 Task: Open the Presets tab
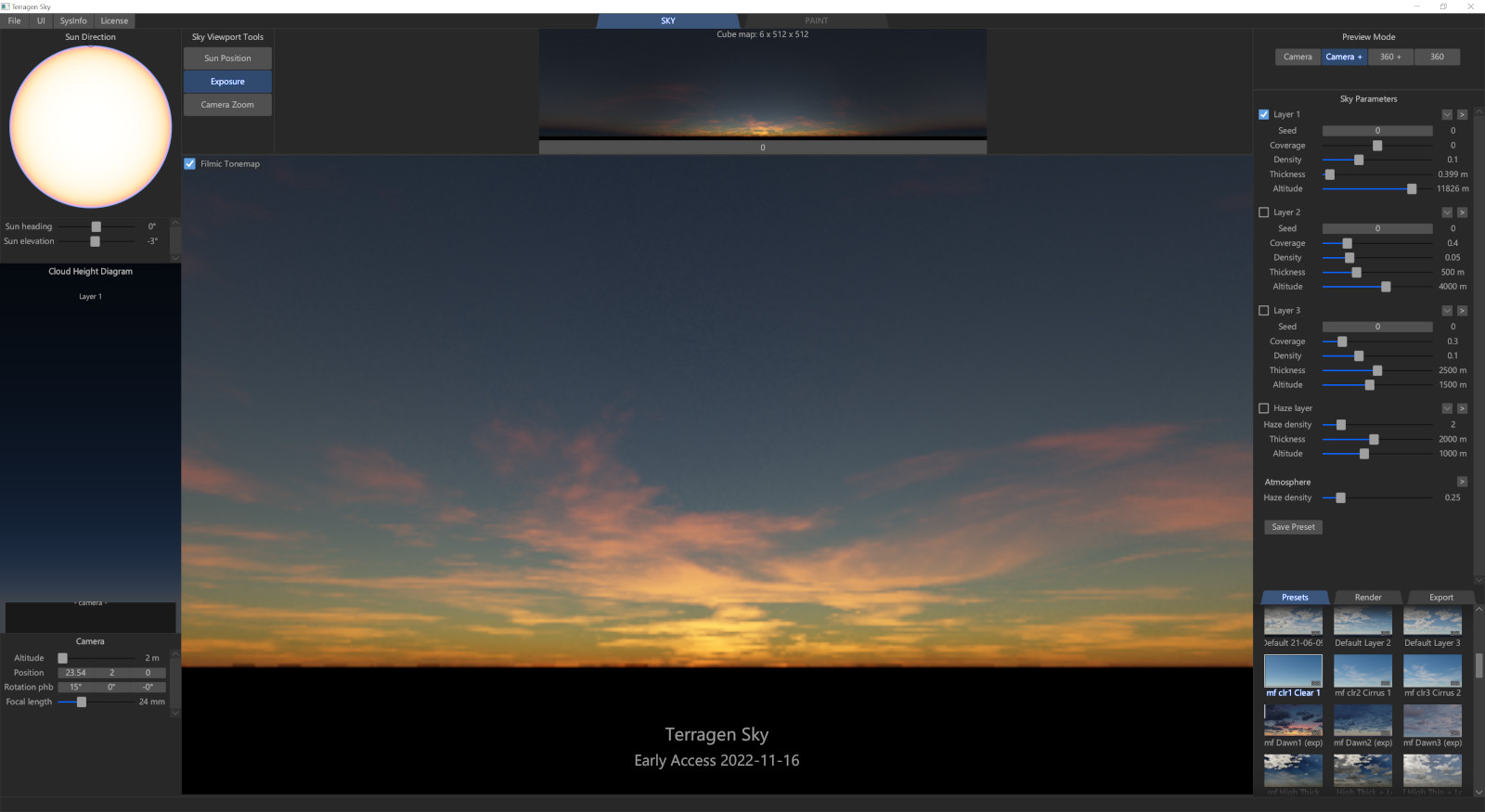tap(1295, 598)
